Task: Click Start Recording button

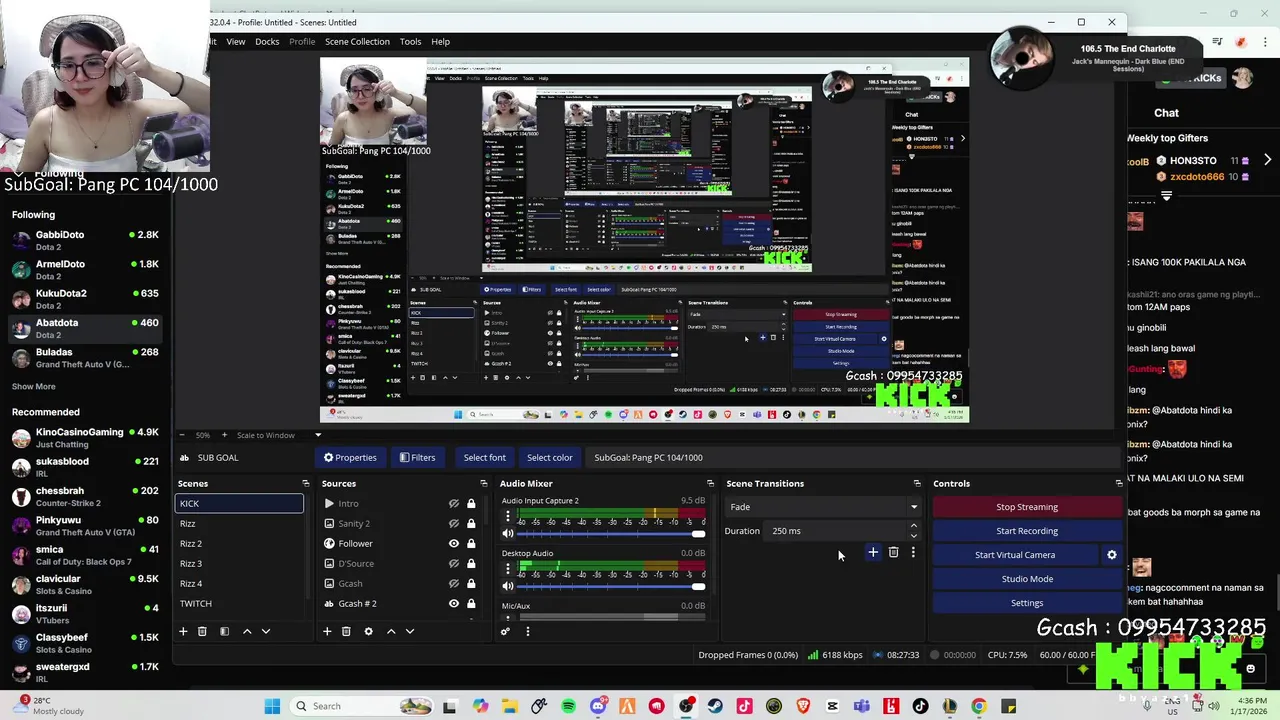Action: coord(1027,531)
